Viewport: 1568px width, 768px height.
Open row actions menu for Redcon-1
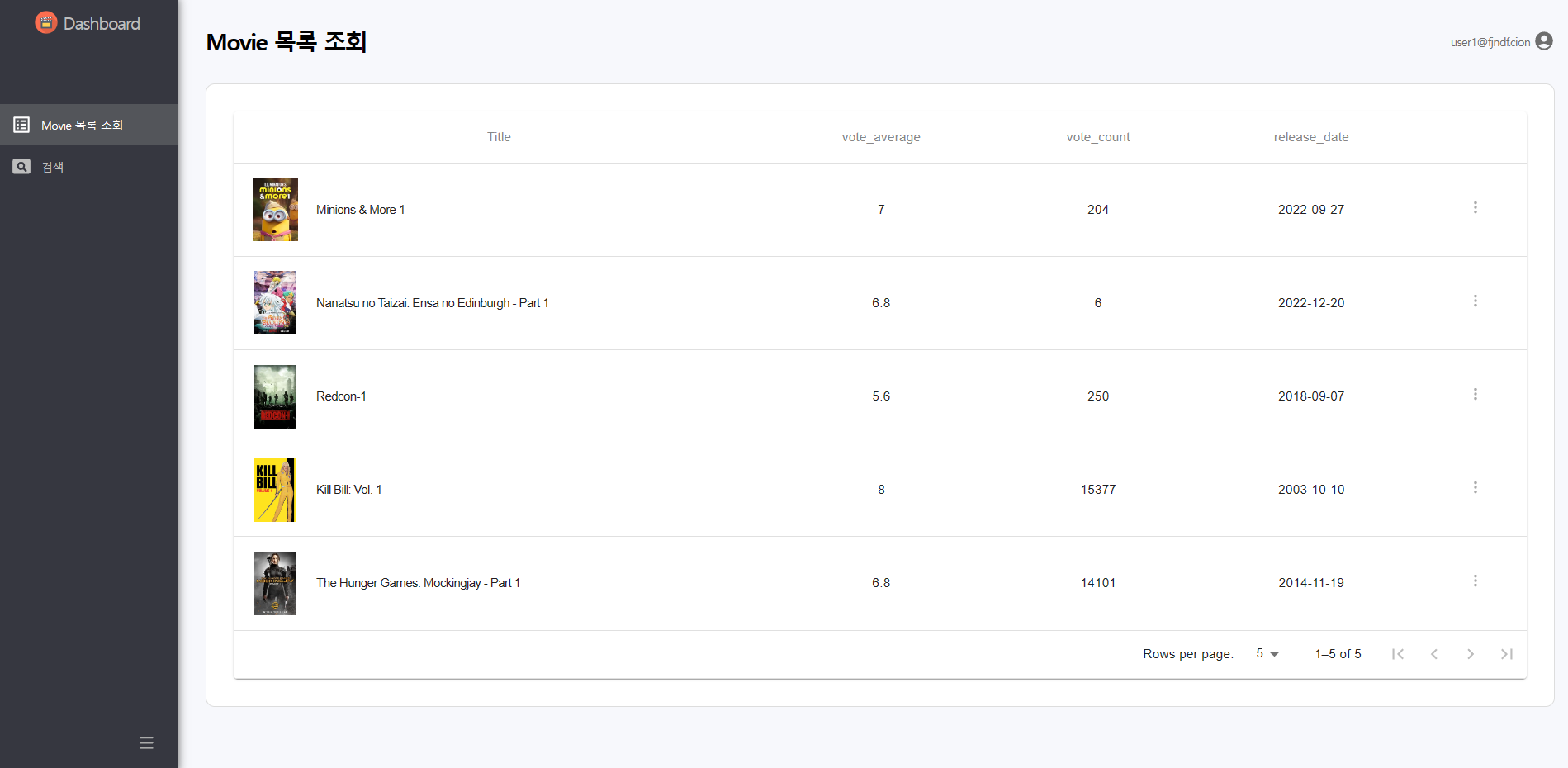point(1476,394)
